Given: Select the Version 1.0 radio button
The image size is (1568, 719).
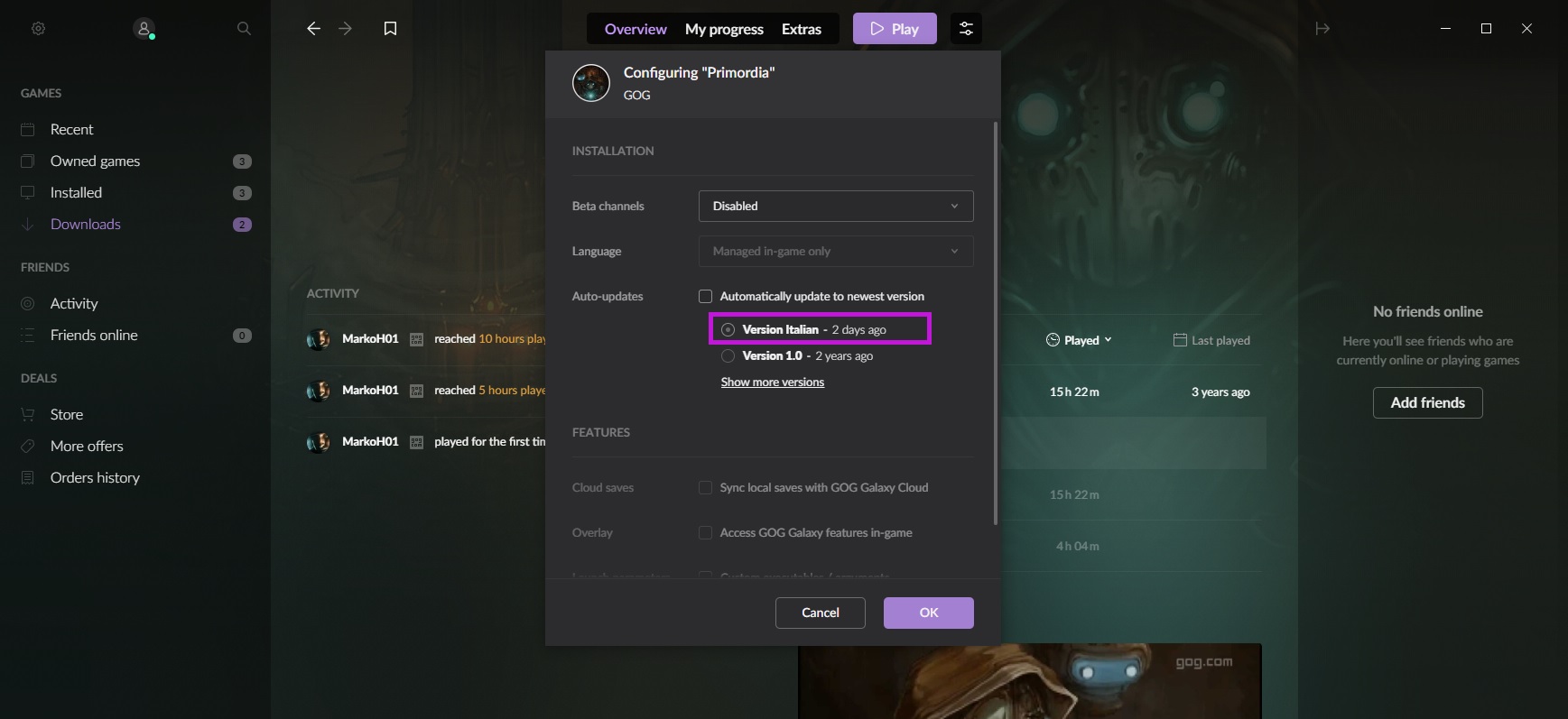Looking at the screenshot, I should tap(728, 356).
